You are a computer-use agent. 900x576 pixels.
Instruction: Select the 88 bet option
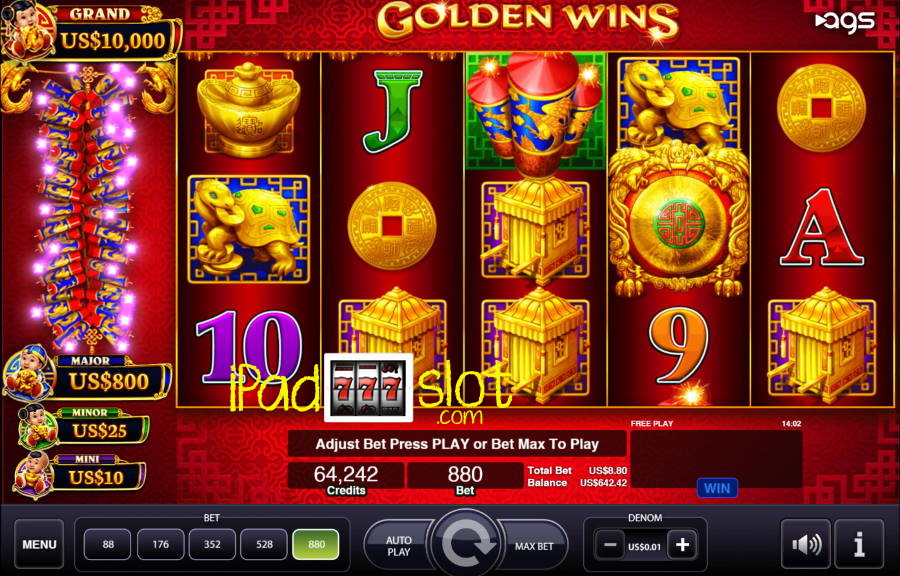click(108, 544)
